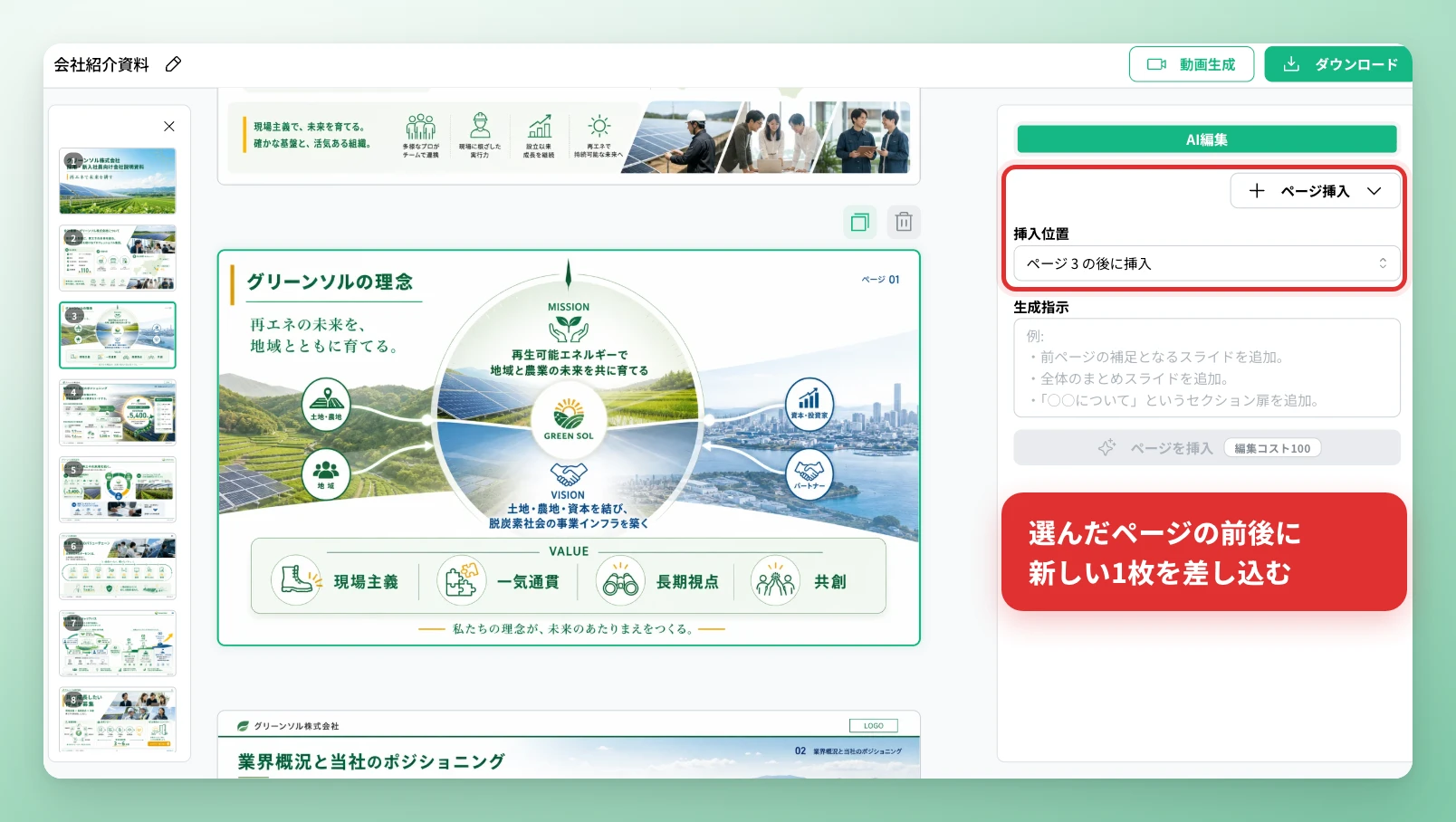Click the 再エネで持続可能な未来へ sun icon

tap(599, 126)
